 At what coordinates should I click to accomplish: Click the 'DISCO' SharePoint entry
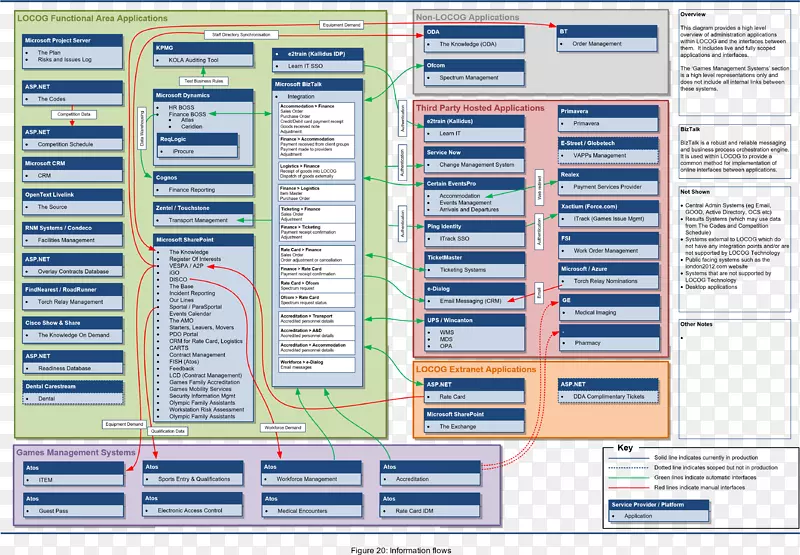click(x=179, y=280)
